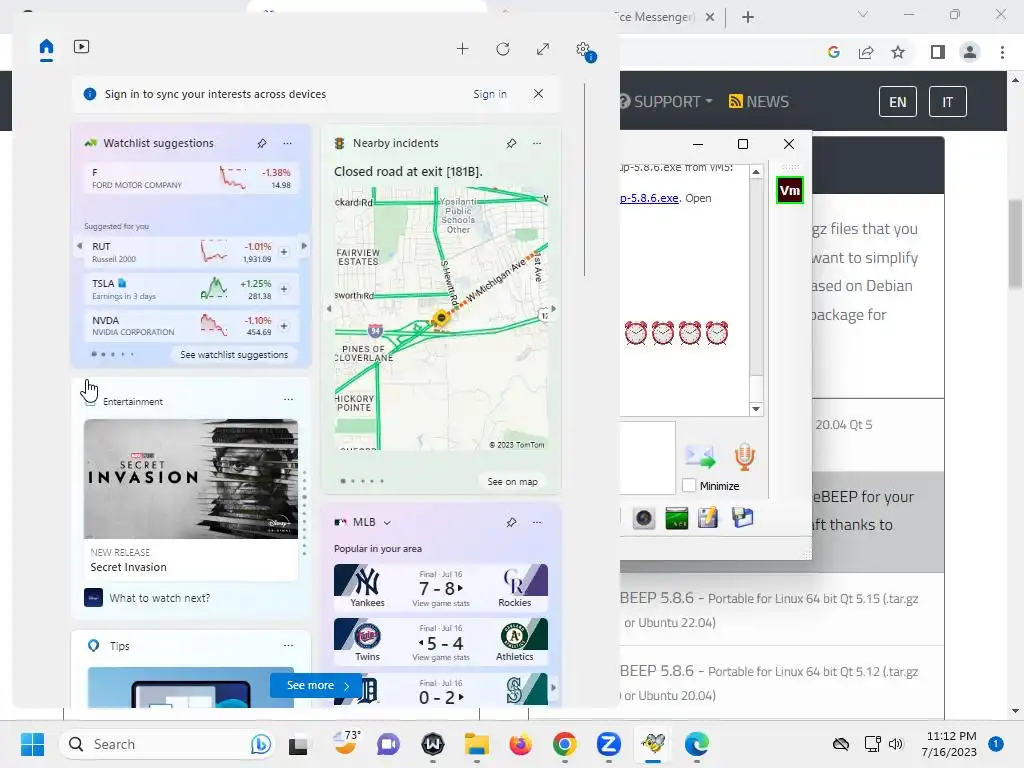The image size is (1024, 768).
Task: Pin the Watchlist suggestions widget
Action: tap(262, 143)
